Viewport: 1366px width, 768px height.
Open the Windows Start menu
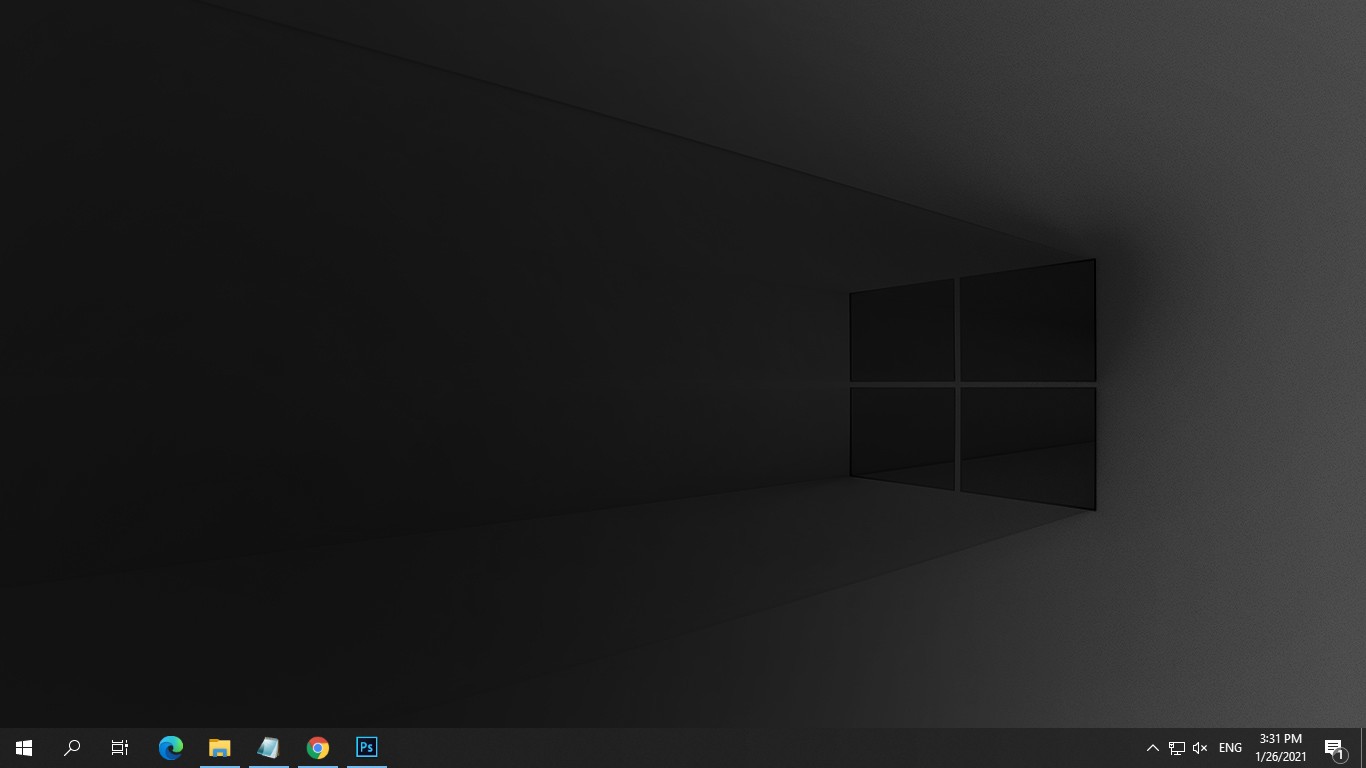point(24,748)
